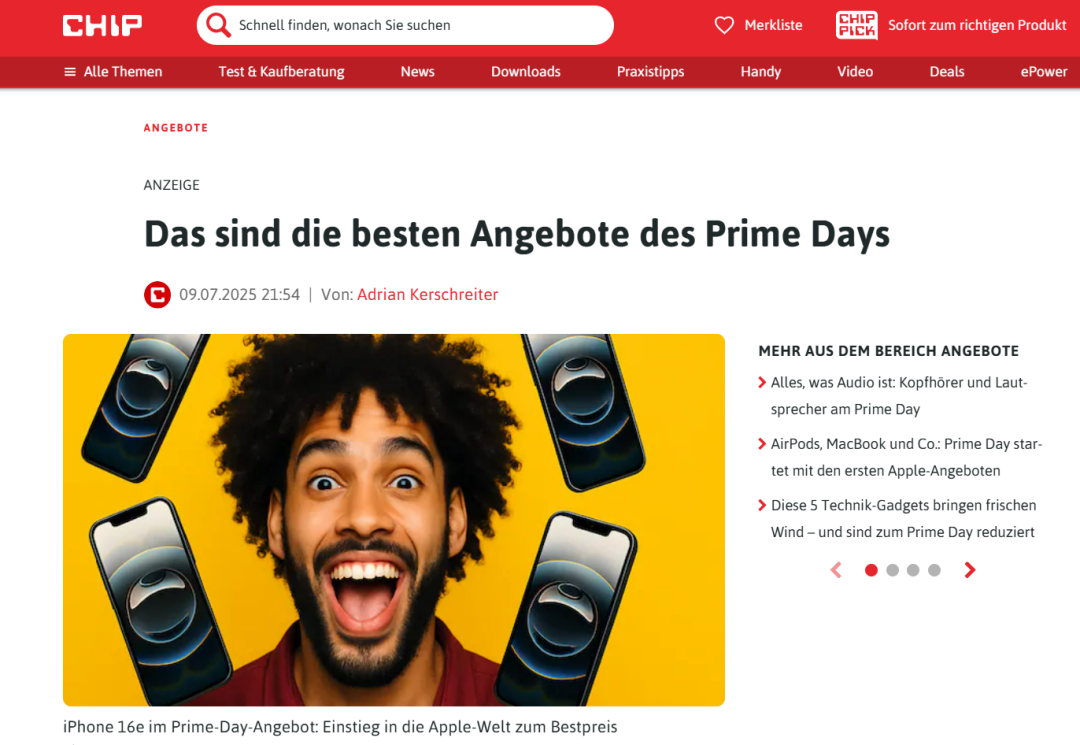1080x745 pixels.
Task: Go to previous carousel slide arrow
Action: pyautogui.click(x=836, y=570)
